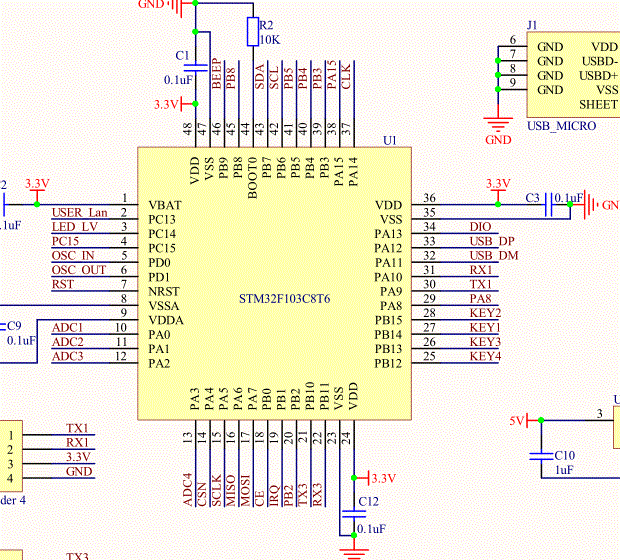Image resolution: width=620 pixels, height=560 pixels.
Task: Click the 1uF value under C10
Action: 564,470
